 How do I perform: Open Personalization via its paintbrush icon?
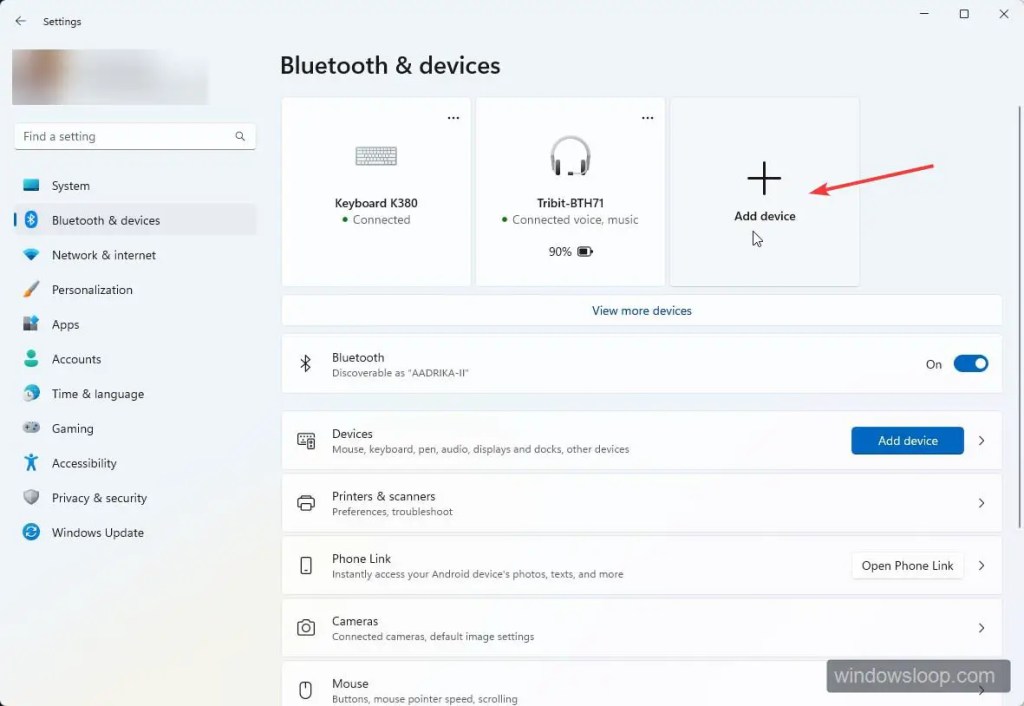click(31, 290)
